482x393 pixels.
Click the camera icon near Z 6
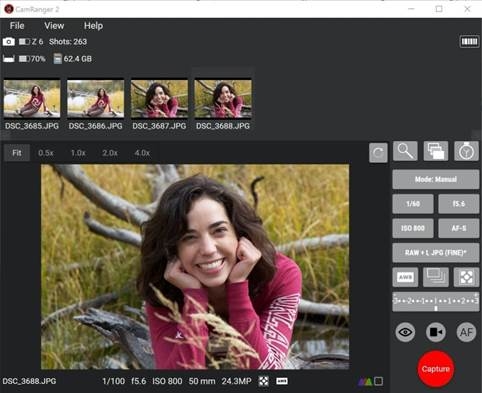pos(9,42)
